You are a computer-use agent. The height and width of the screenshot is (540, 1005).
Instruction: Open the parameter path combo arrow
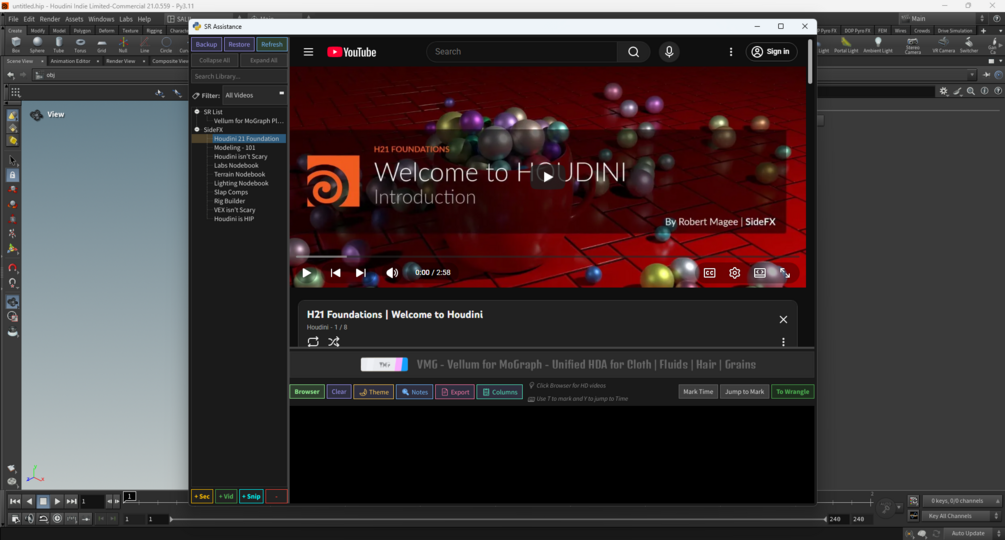(x=972, y=75)
